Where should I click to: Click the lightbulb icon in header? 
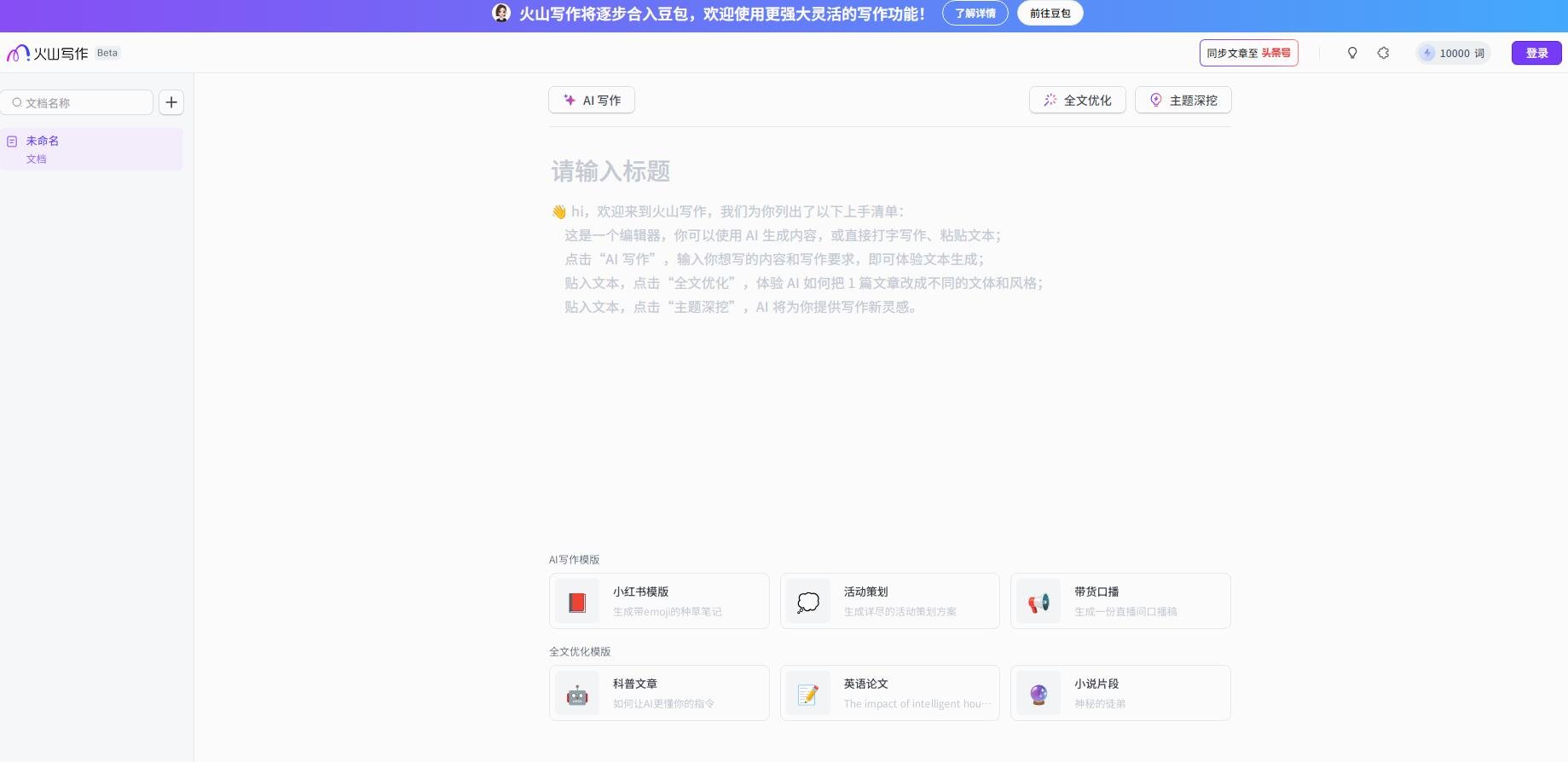1351,53
